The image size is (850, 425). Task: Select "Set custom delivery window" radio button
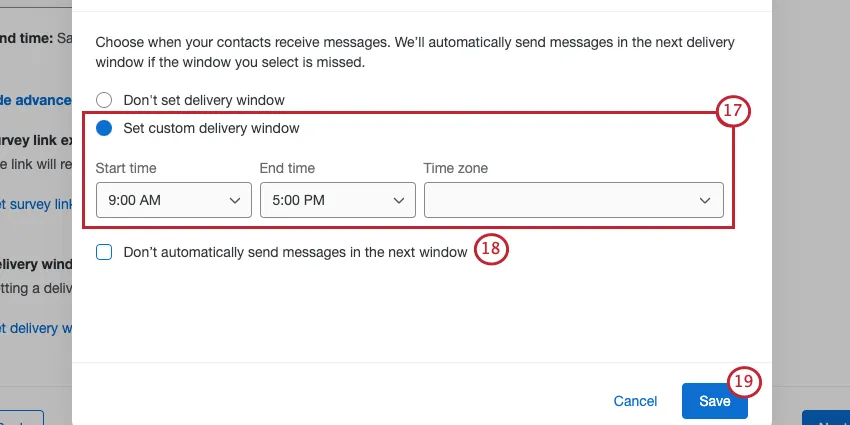point(104,128)
